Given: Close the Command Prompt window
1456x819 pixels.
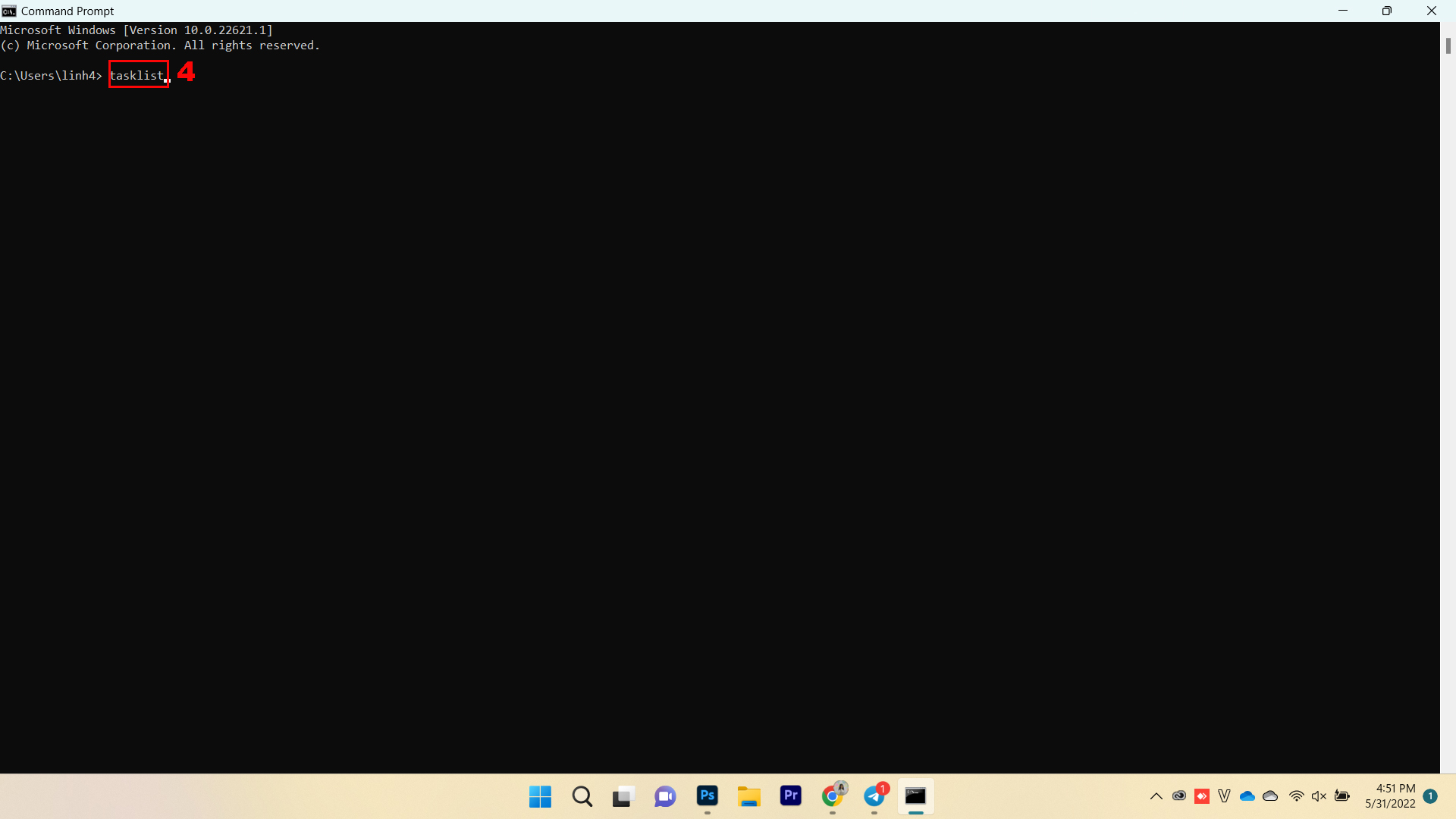Looking at the screenshot, I should (x=1431, y=11).
